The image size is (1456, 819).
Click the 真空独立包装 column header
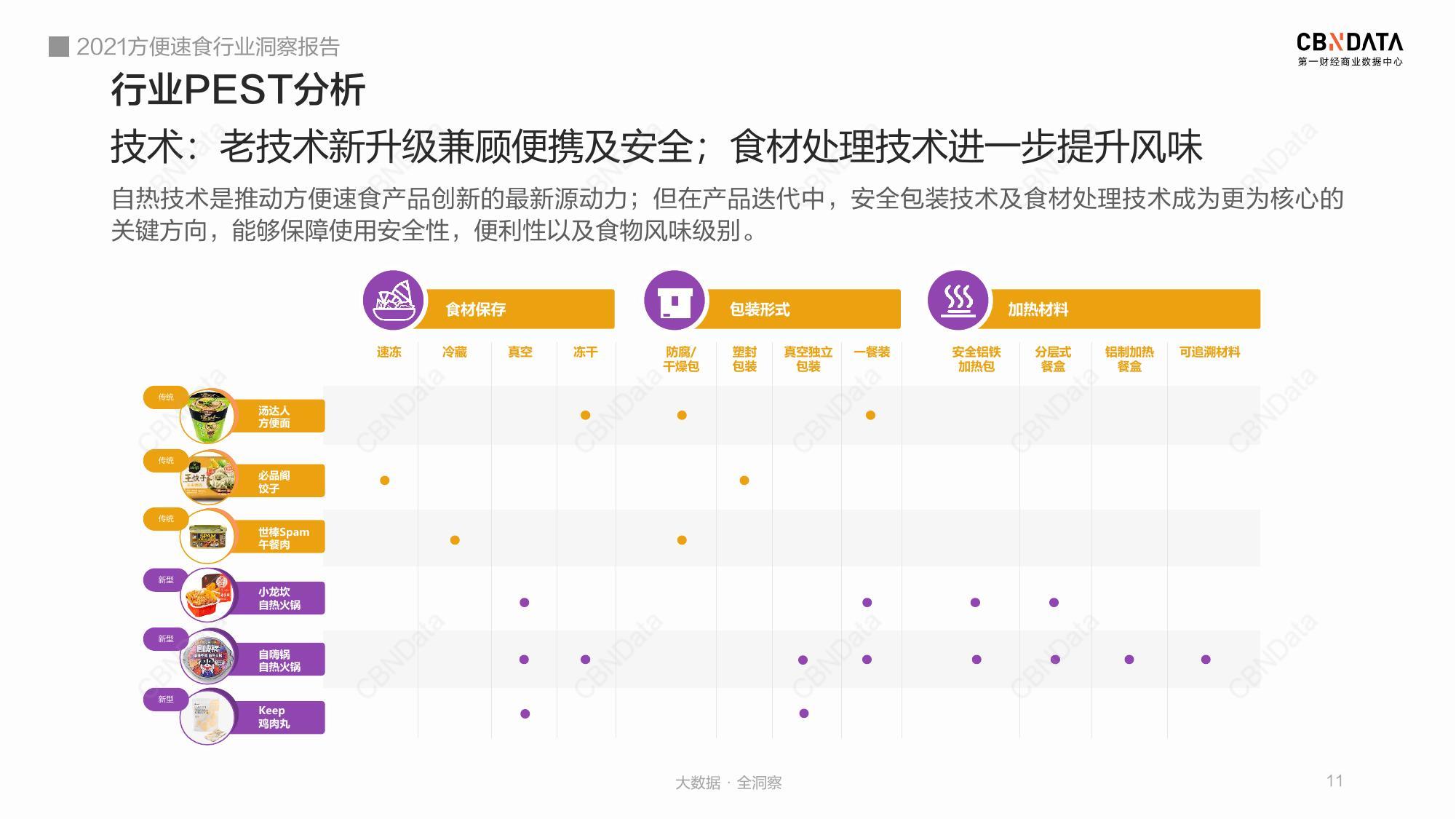[808, 359]
